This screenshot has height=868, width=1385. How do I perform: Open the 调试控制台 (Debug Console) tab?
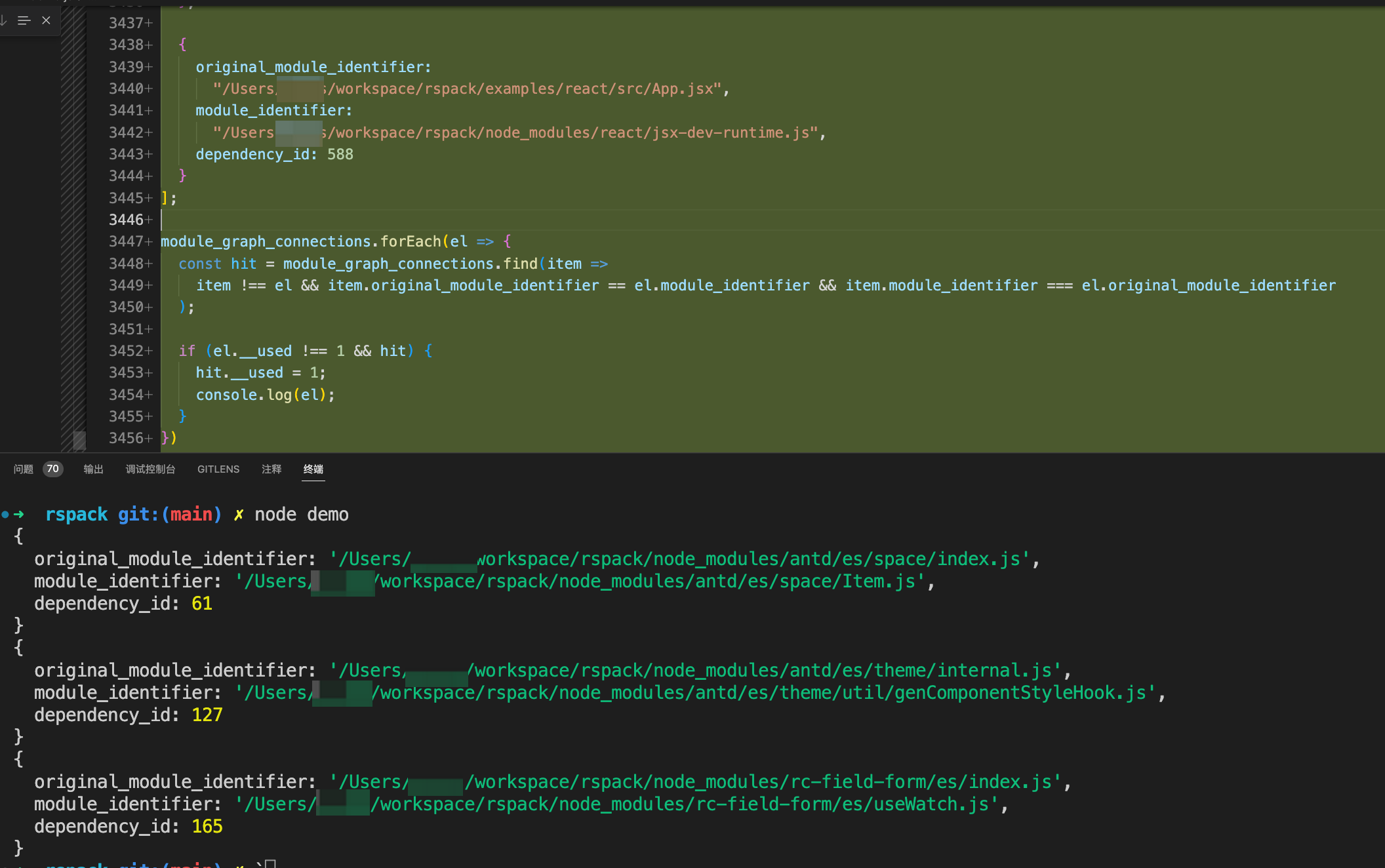tap(150, 469)
